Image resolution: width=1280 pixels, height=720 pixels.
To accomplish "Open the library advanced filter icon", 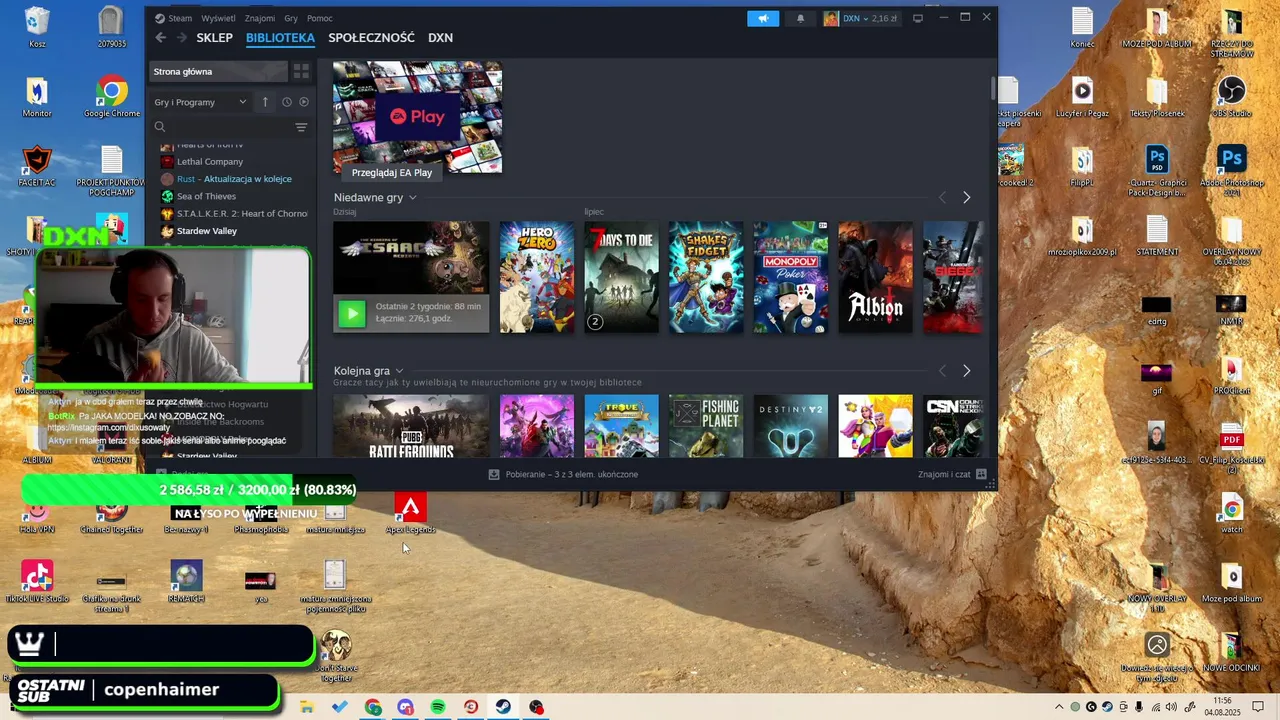I will tap(301, 127).
